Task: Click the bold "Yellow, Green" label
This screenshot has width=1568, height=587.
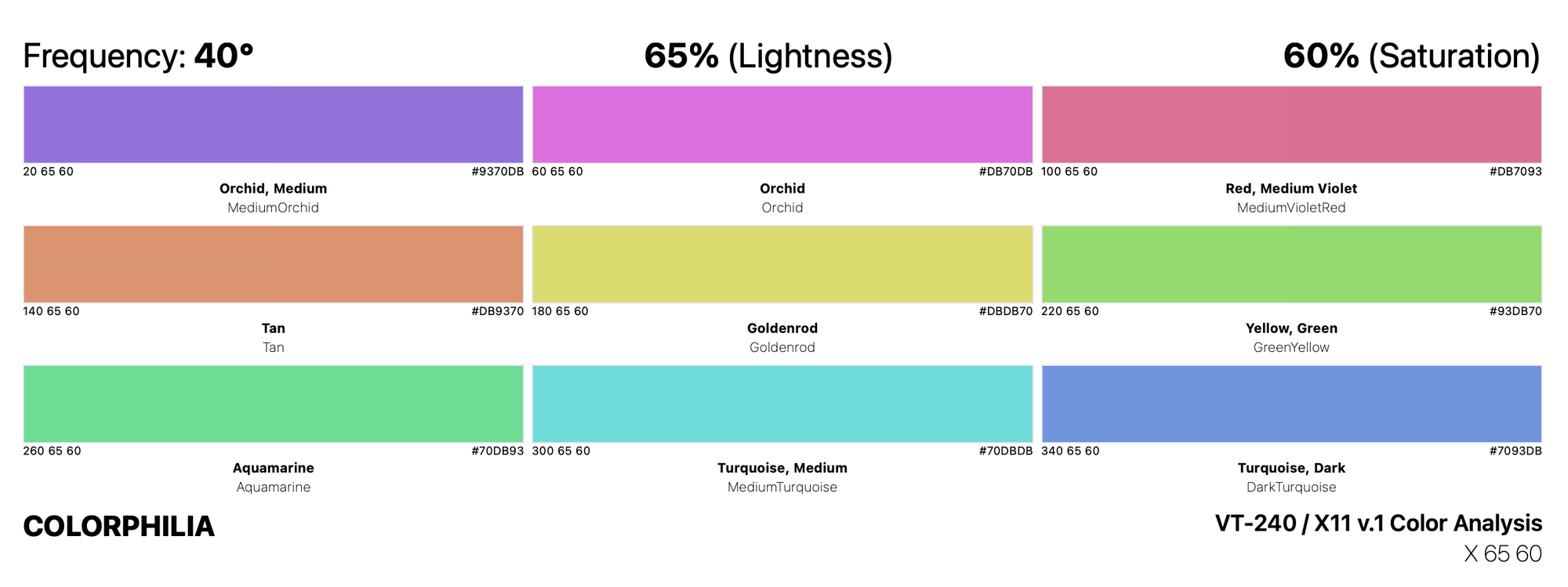Action: [x=1291, y=328]
